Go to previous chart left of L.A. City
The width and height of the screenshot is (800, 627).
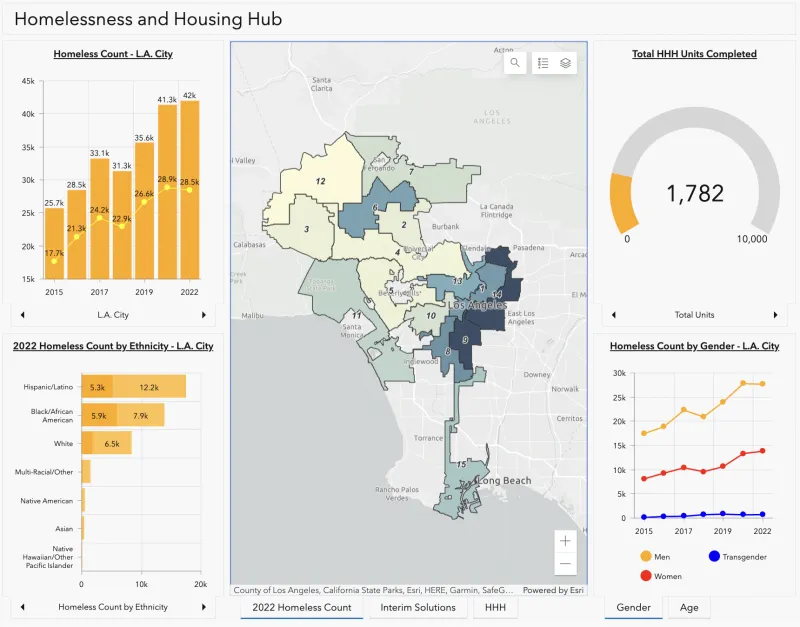(x=22, y=315)
